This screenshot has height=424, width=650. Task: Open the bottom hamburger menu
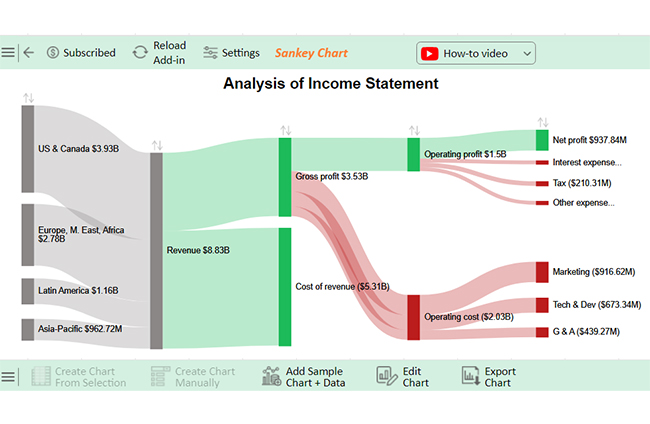(7, 377)
